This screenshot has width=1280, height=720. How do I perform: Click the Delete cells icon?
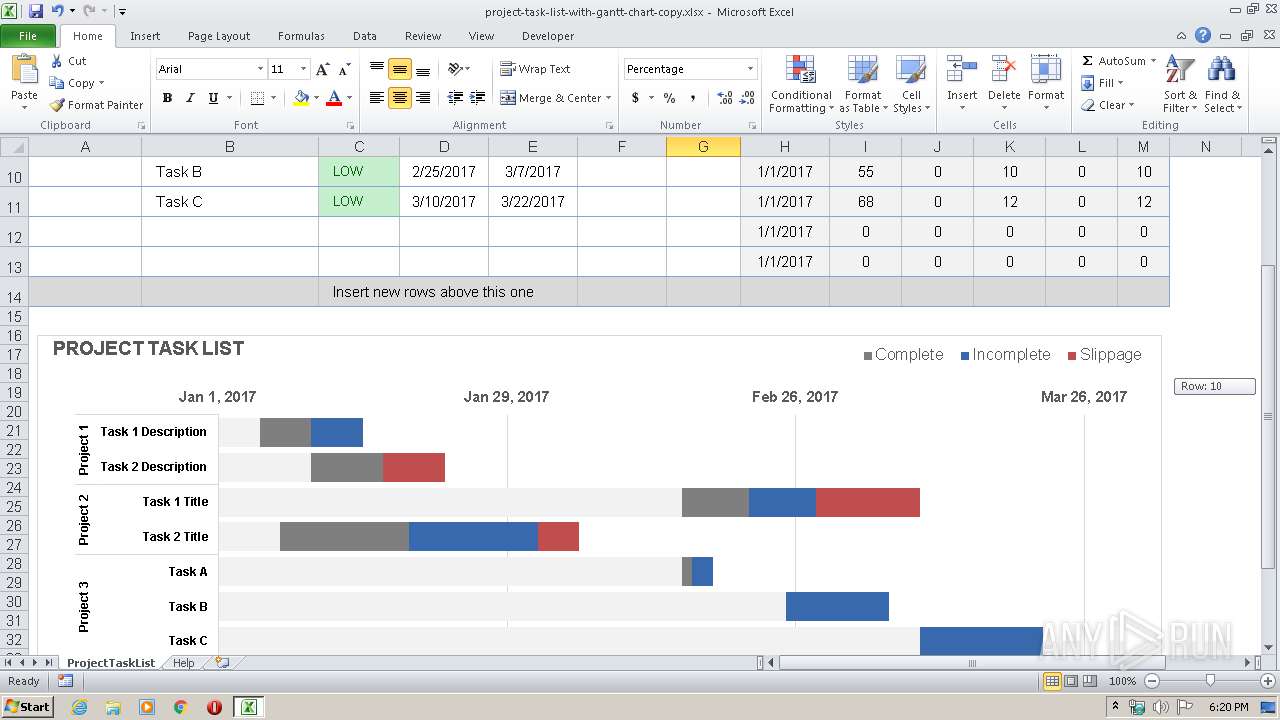click(x=1004, y=71)
